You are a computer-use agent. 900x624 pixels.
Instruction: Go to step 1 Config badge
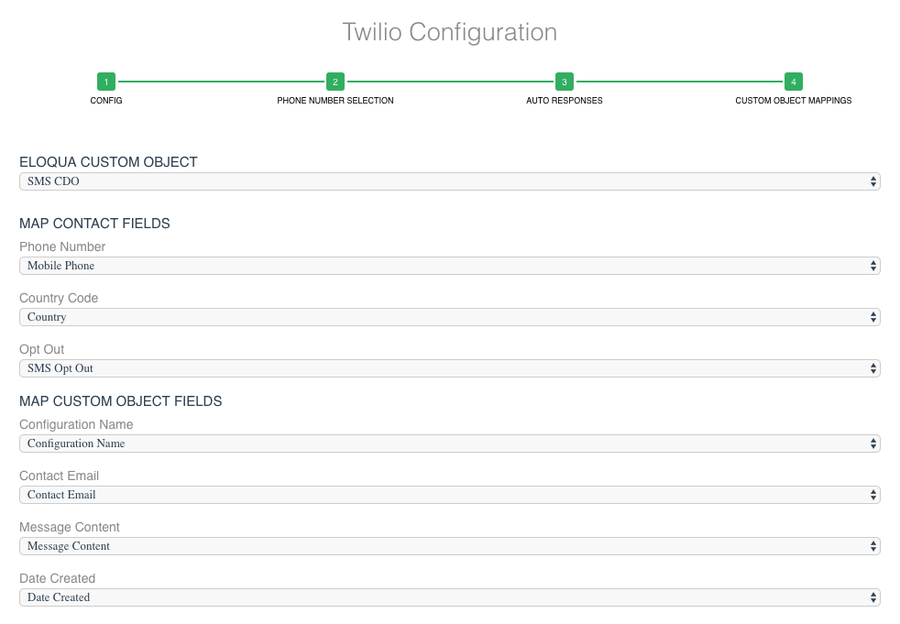(x=106, y=82)
